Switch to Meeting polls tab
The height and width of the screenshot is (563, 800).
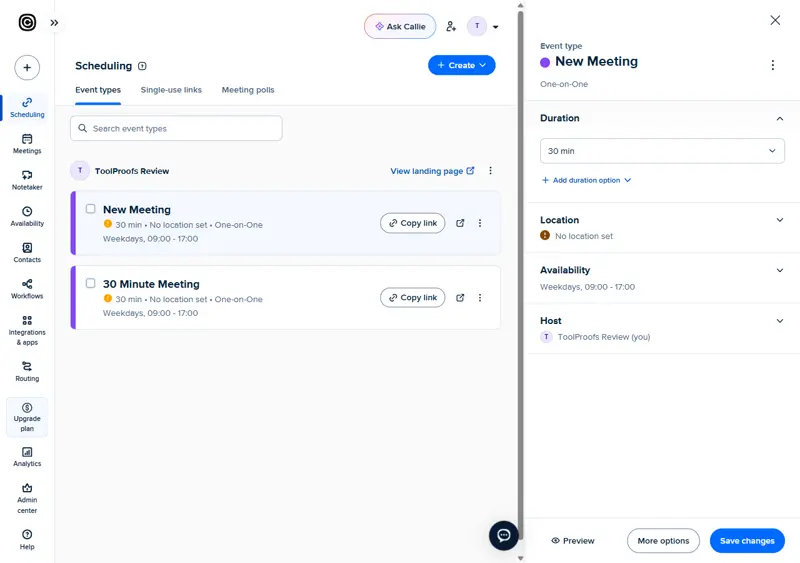[x=248, y=90]
